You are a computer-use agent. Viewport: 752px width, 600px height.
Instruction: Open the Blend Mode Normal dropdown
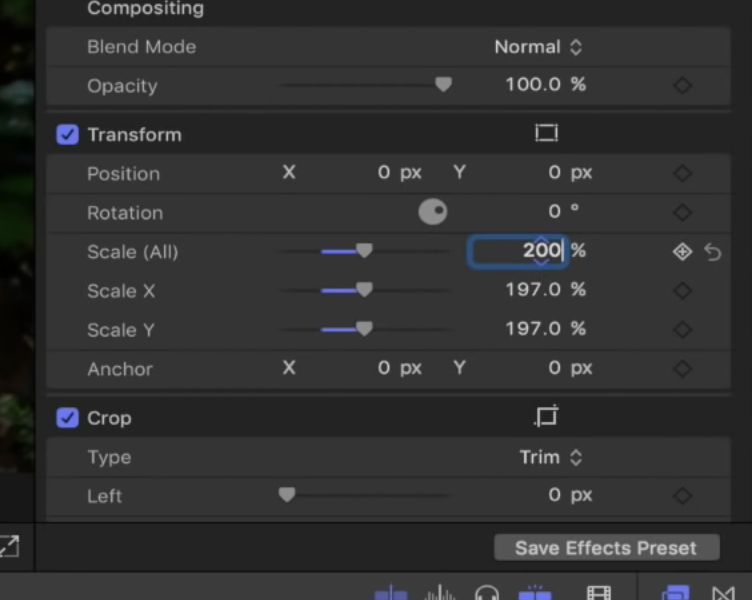click(538, 47)
